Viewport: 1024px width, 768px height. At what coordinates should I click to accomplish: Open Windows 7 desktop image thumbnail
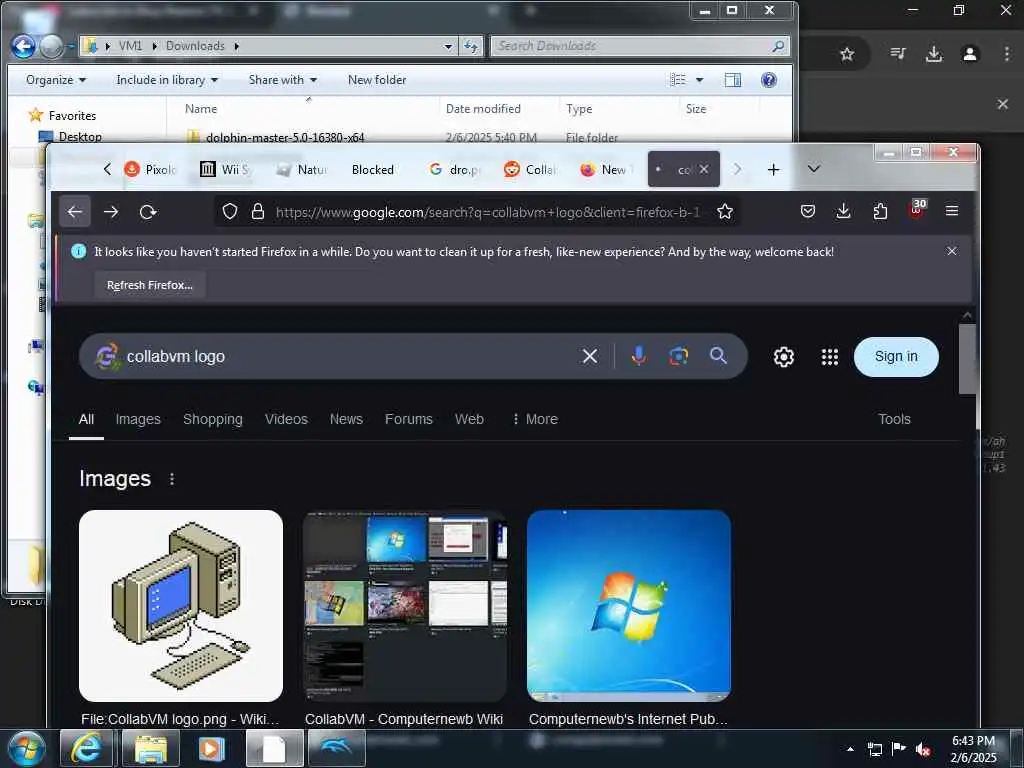629,605
